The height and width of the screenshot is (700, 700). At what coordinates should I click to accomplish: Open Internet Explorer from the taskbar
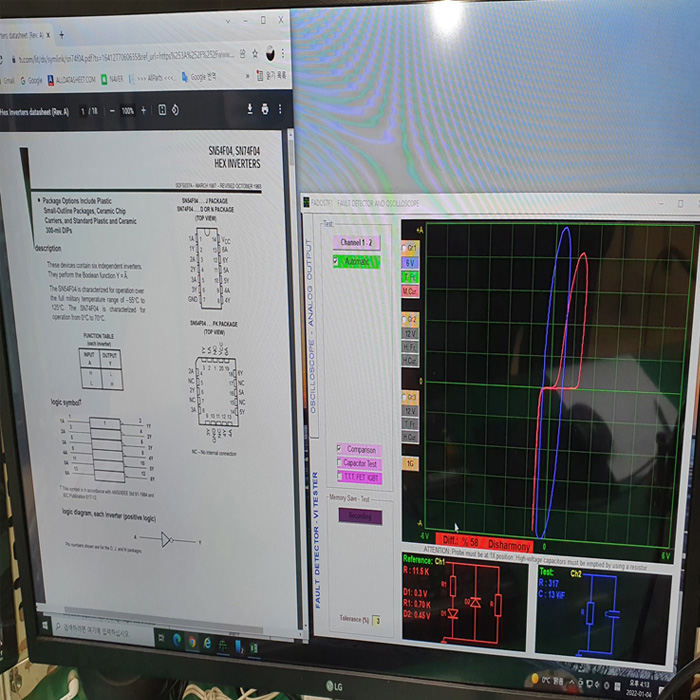click(x=207, y=643)
